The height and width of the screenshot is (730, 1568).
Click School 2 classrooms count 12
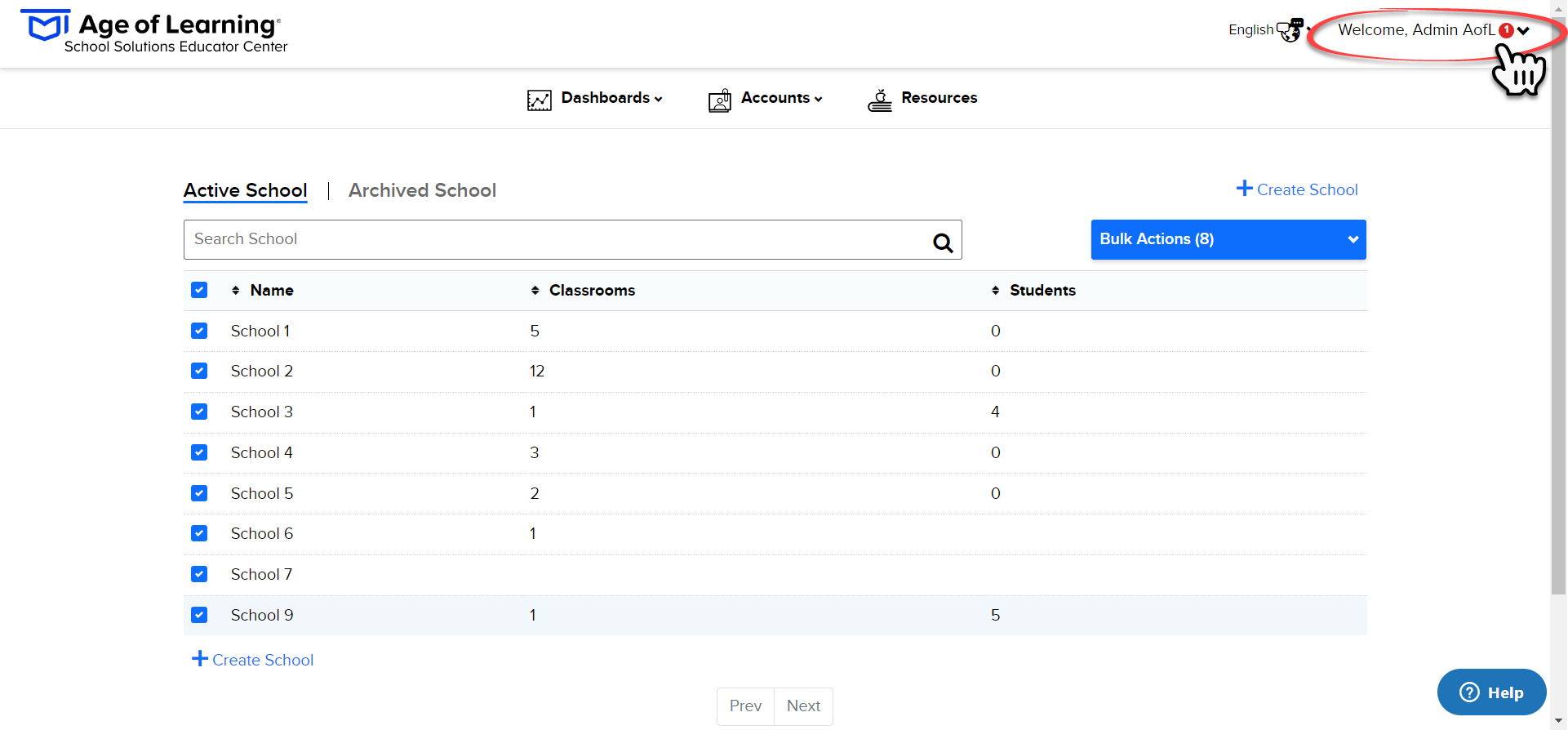click(x=537, y=371)
